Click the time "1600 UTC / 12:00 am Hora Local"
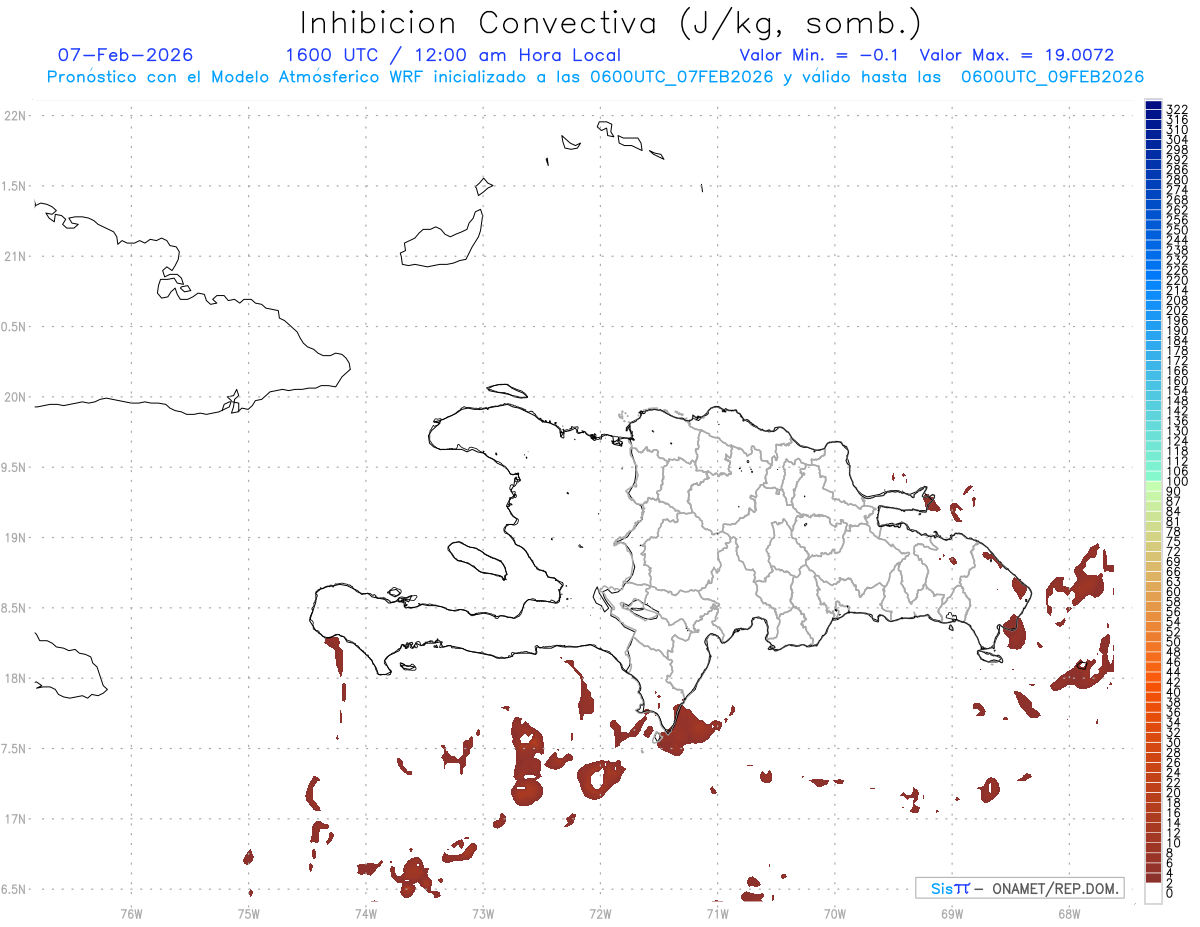1200x927 pixels. (453, 55)
